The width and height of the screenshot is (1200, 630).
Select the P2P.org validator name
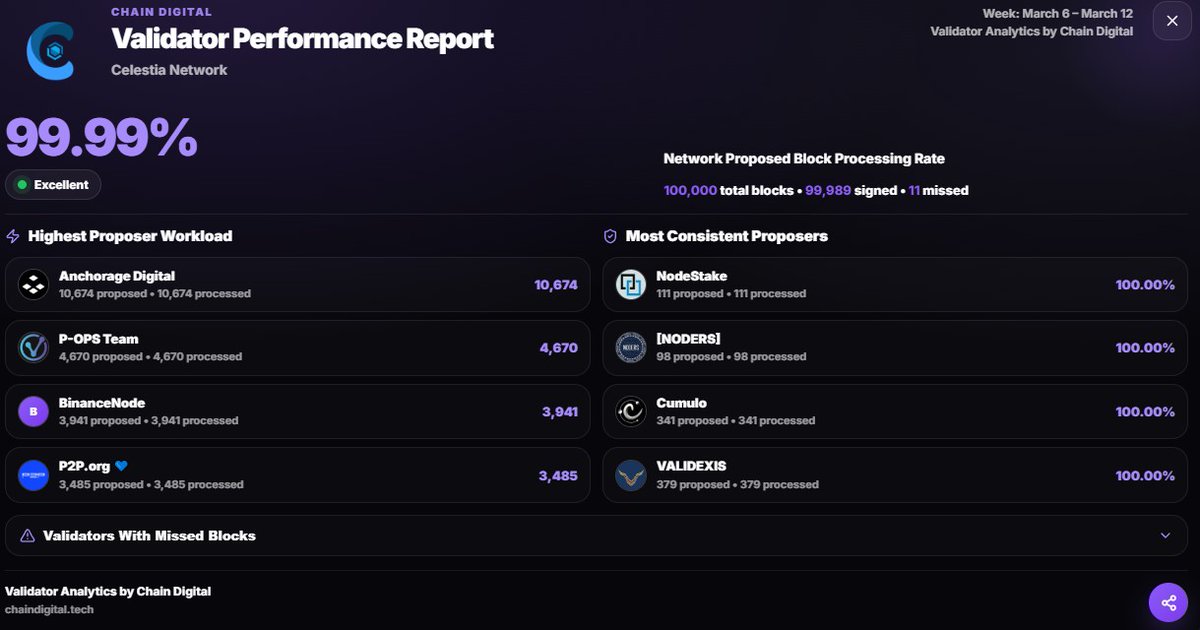tap(84, 466)
